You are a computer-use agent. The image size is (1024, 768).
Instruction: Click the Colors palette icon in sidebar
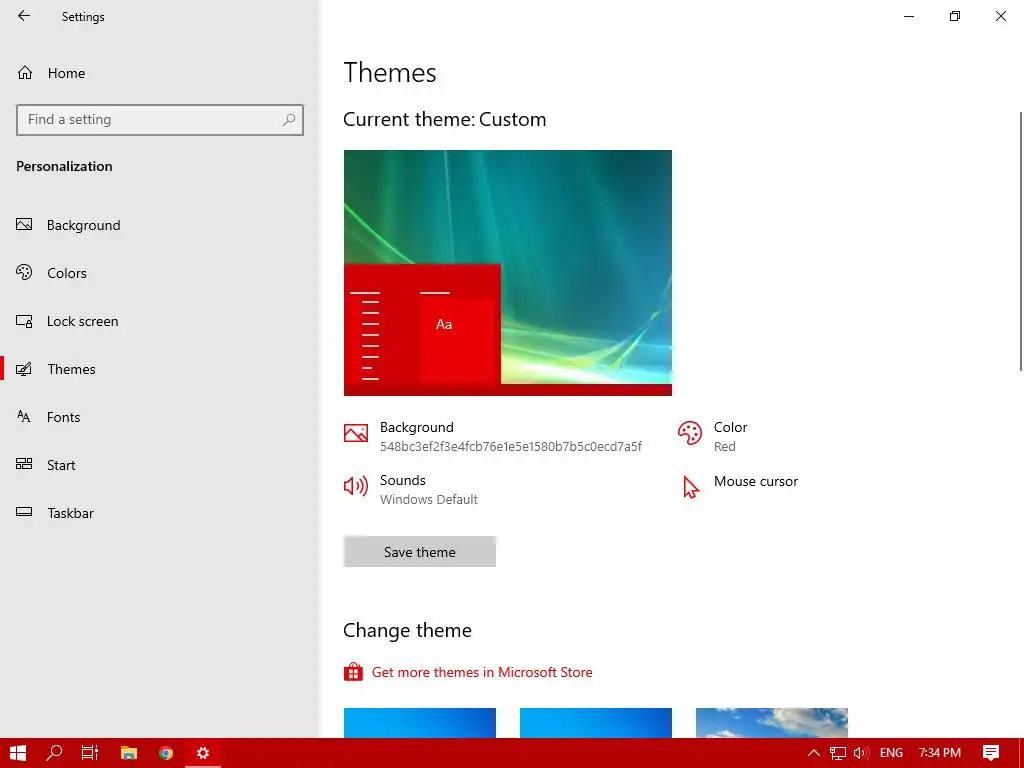(x=24, y=272)
